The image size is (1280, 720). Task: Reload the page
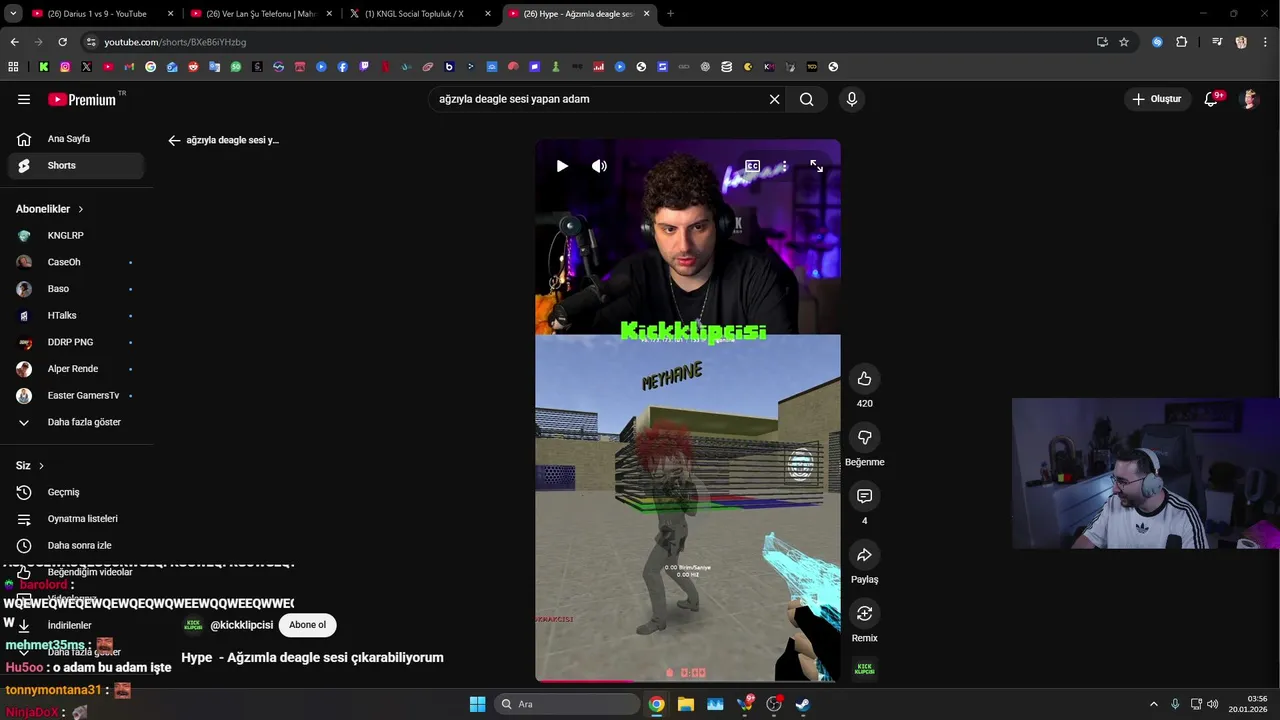tap(62, 42)
